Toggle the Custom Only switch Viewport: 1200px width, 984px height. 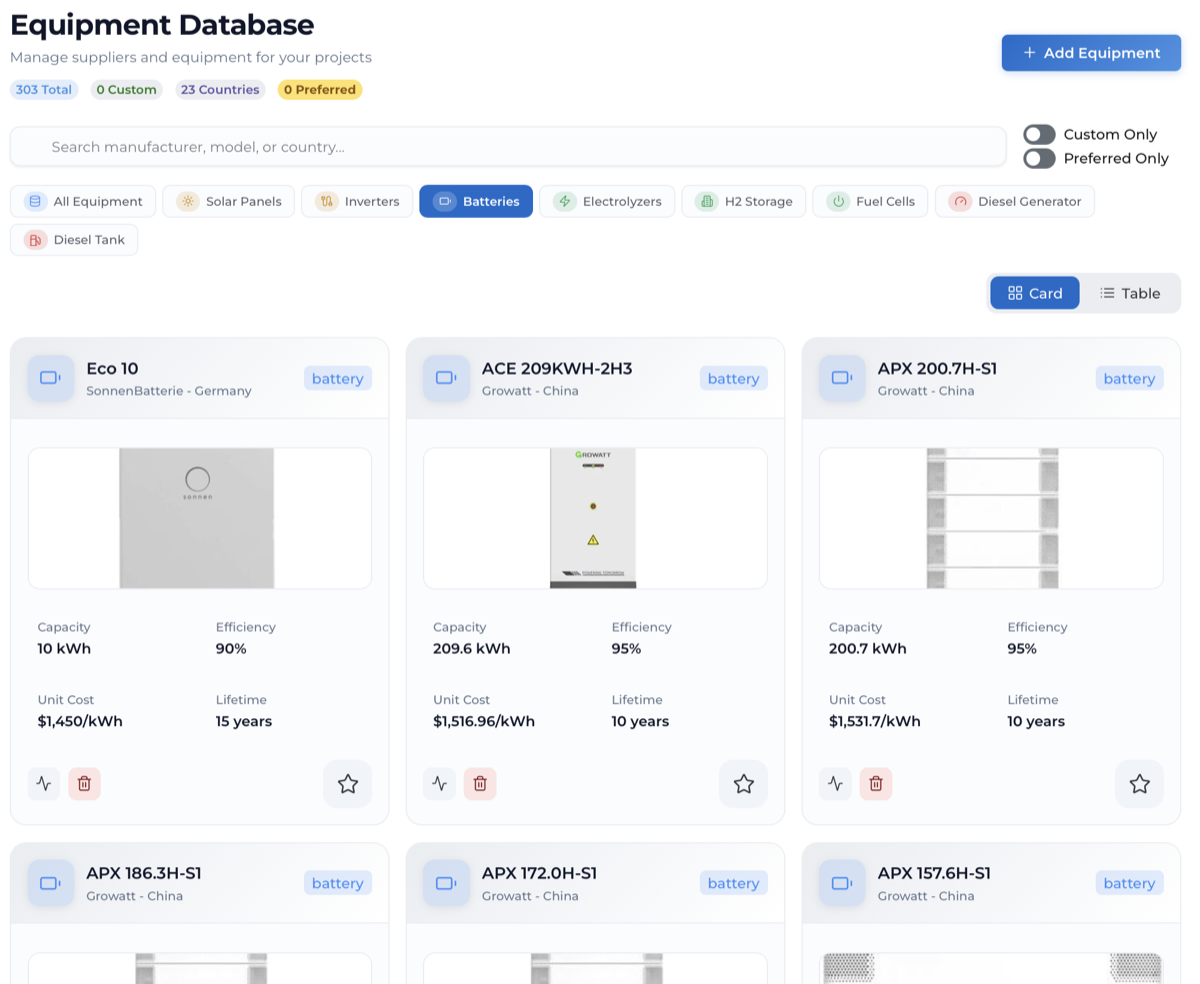tap(1039, 134)
